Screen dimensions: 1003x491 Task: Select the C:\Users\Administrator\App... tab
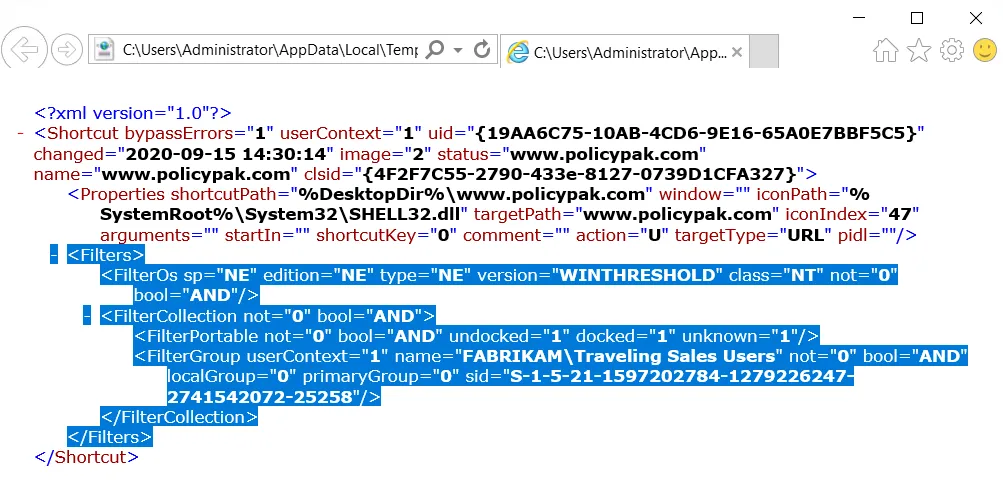click(x=624, y=52)
